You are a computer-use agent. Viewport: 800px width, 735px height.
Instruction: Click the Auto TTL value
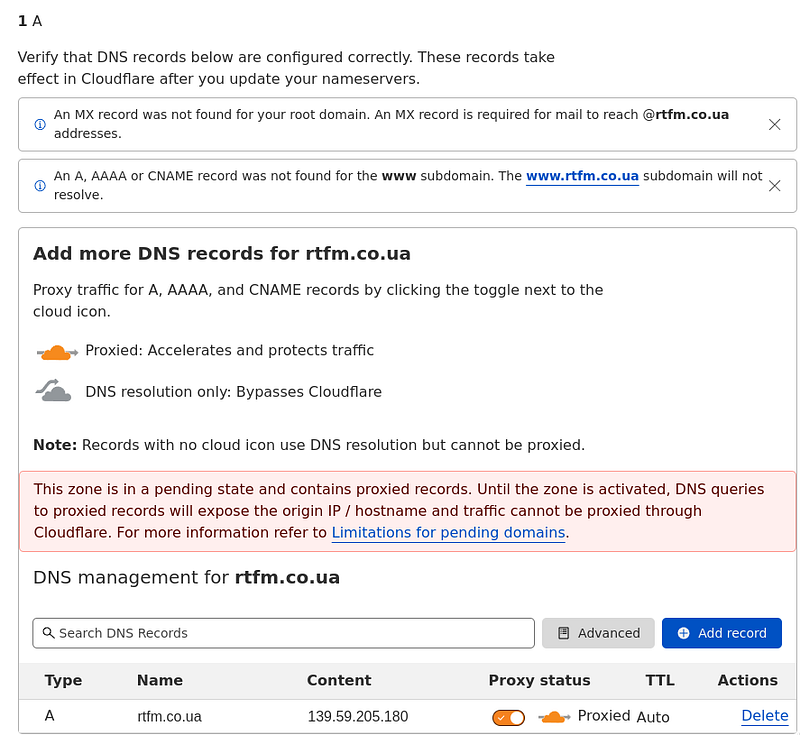pos(653,717)
